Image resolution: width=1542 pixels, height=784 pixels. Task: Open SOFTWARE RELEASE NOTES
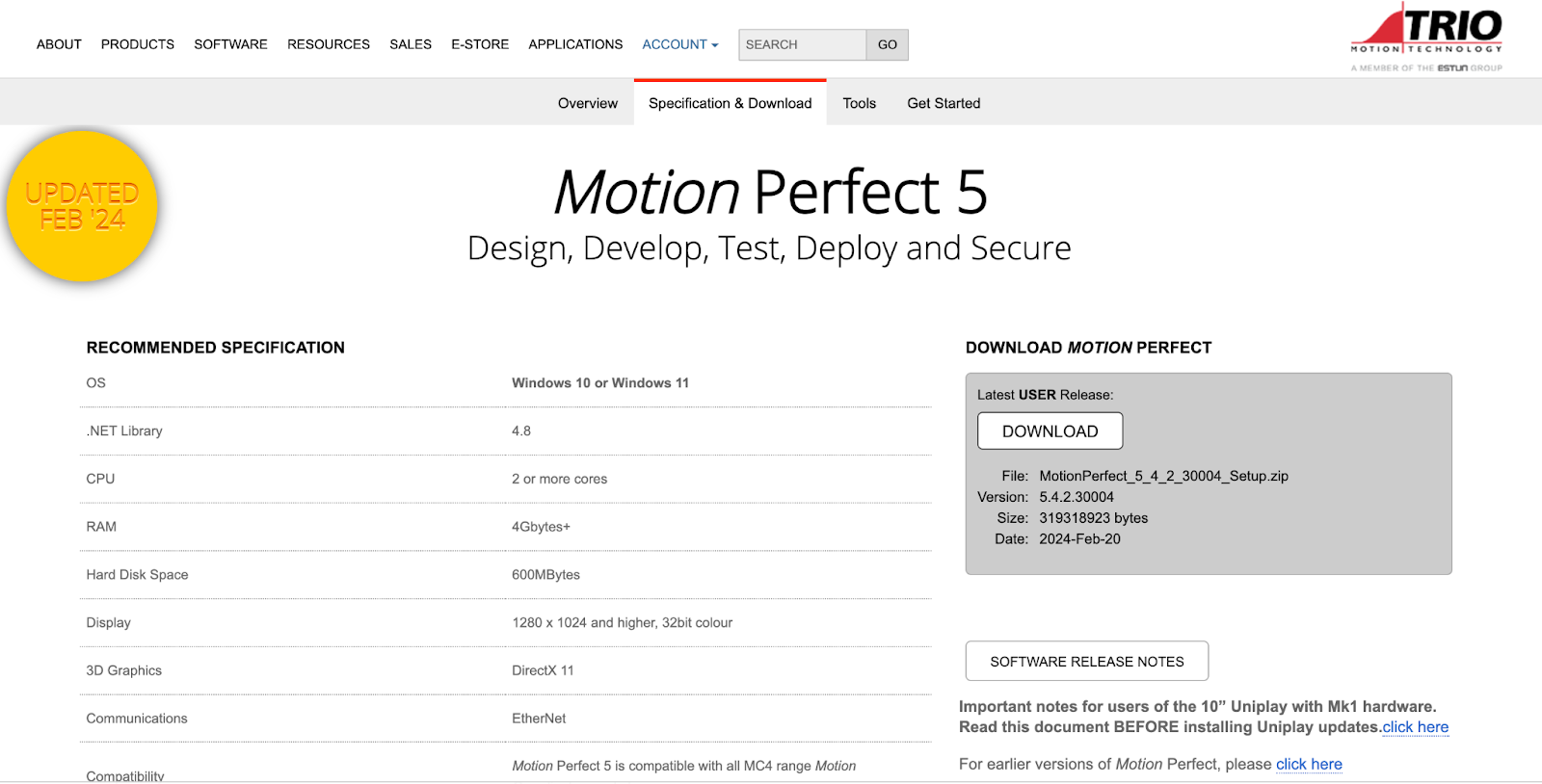click(1087, 662)
